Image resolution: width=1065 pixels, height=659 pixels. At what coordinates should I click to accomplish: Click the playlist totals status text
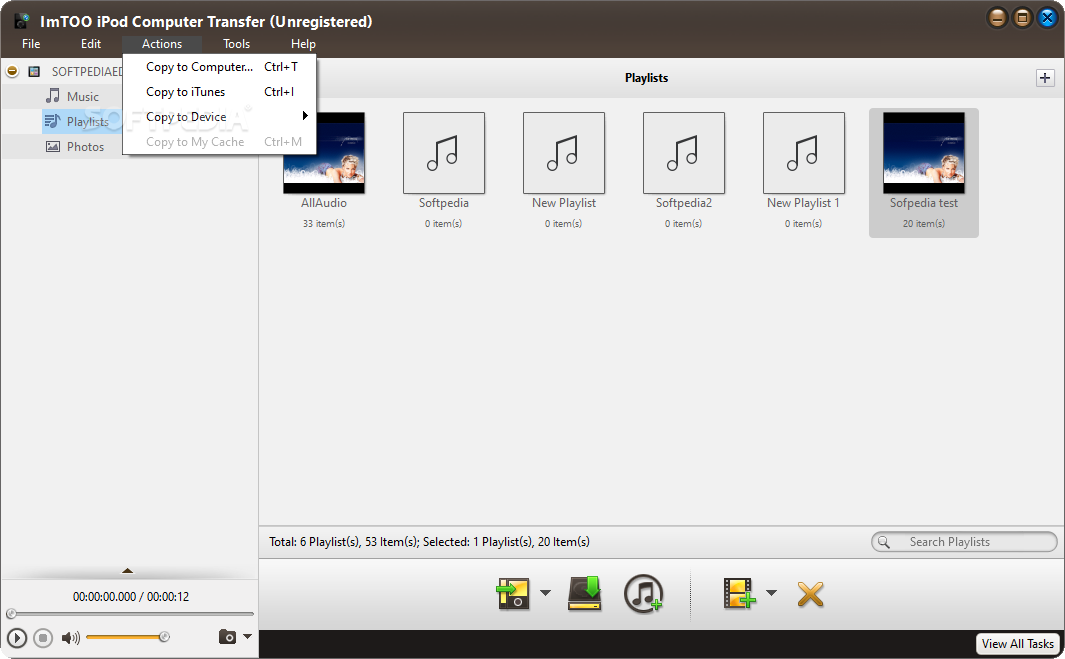pyautogui.click(x=429, y=541)
